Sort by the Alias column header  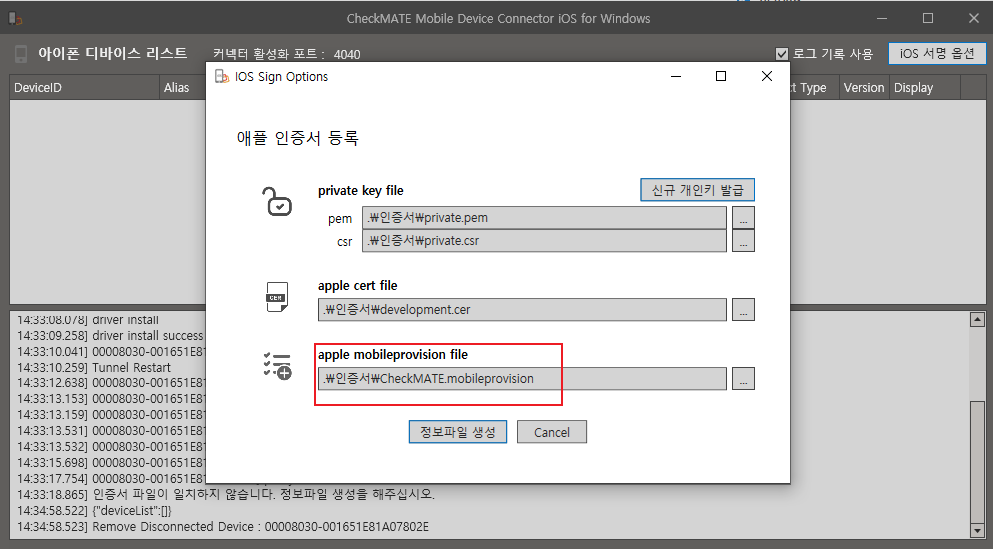point(182,88)
